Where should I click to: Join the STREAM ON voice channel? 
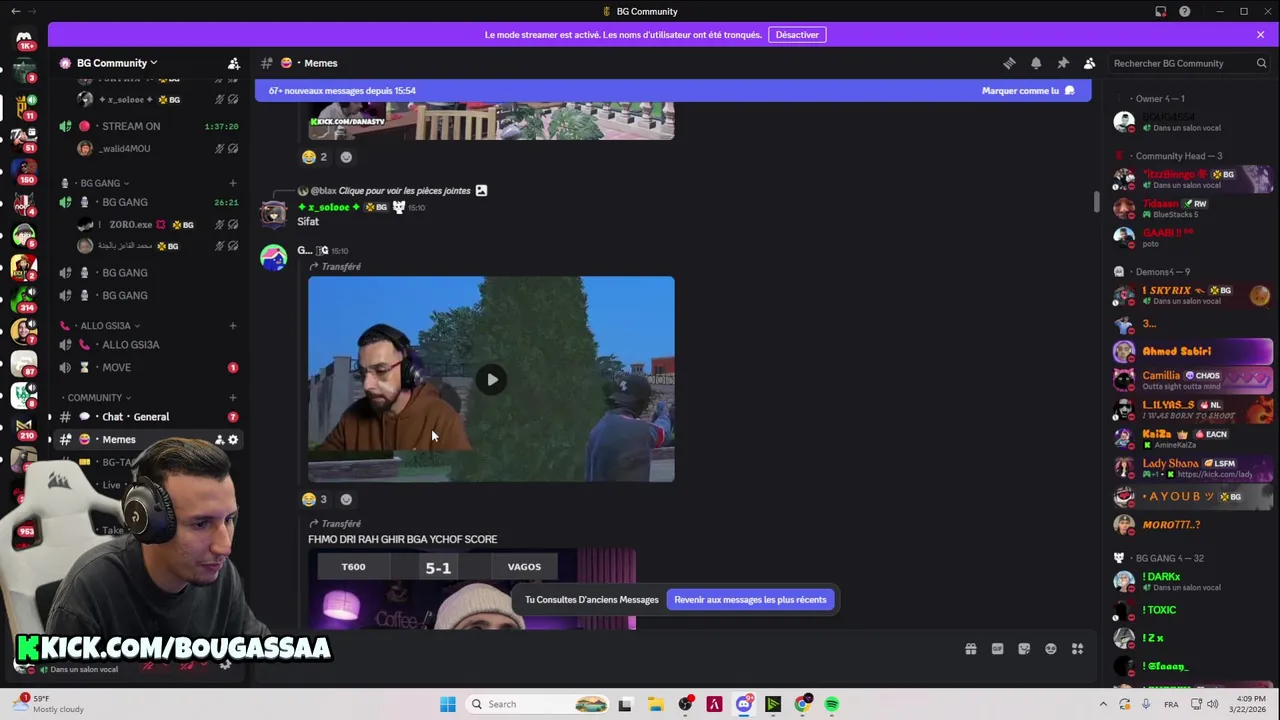click(148, 126)
